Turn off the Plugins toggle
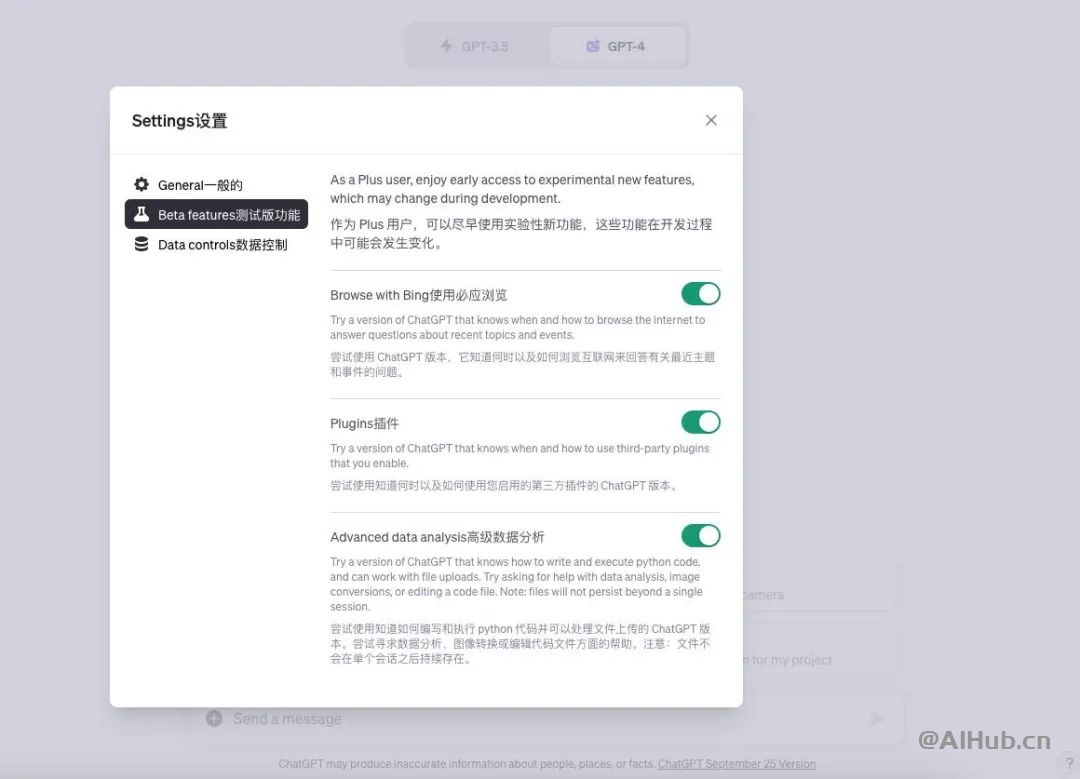 pyautogui.click(x=700, y=422)
